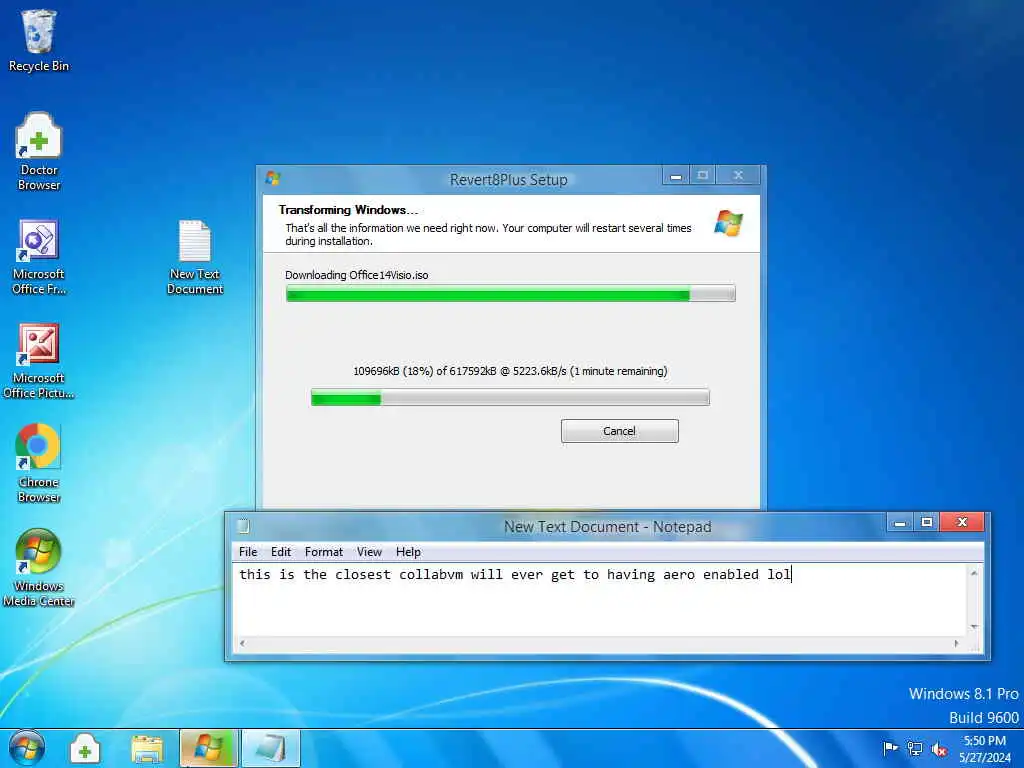Select the Windows Media Center desktop shortcut
The width and height of the screenshot is (1024, 768).
point(39,568)
